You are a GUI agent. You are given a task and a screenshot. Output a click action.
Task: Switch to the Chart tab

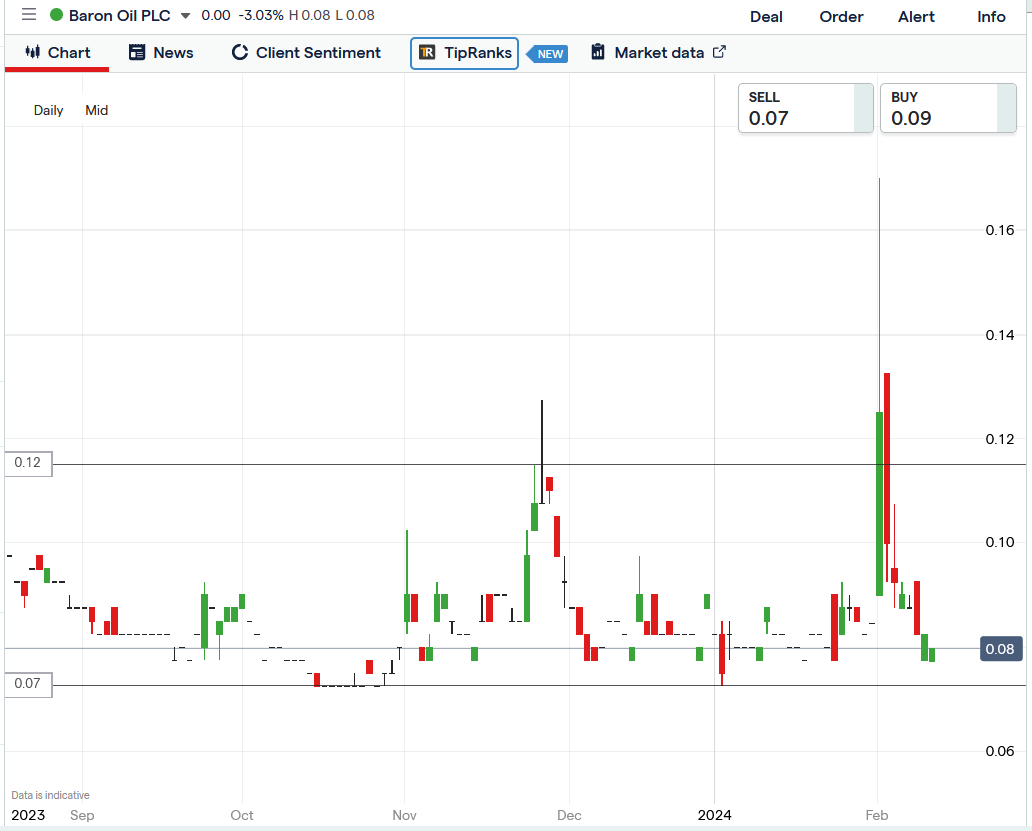point(57,53)
